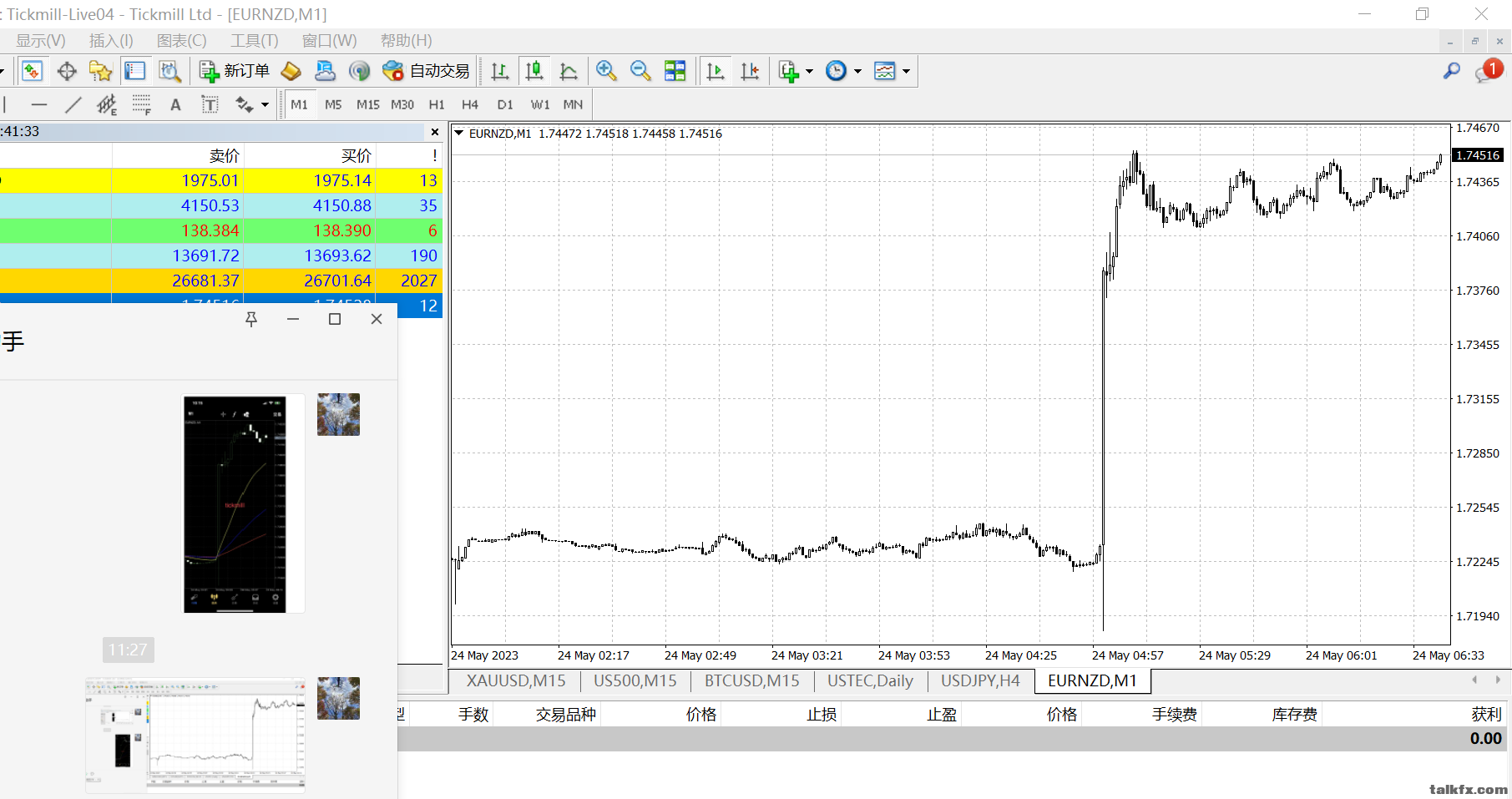Open the 工具(T) menu
This screenshot has width=1512, height=799.
[x=254, y=41]
